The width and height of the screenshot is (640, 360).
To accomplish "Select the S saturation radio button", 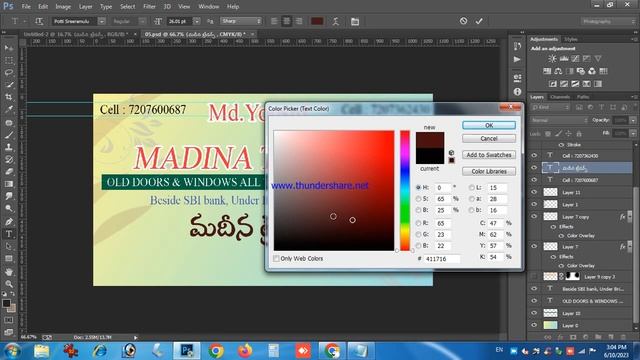I will [418, 199].
